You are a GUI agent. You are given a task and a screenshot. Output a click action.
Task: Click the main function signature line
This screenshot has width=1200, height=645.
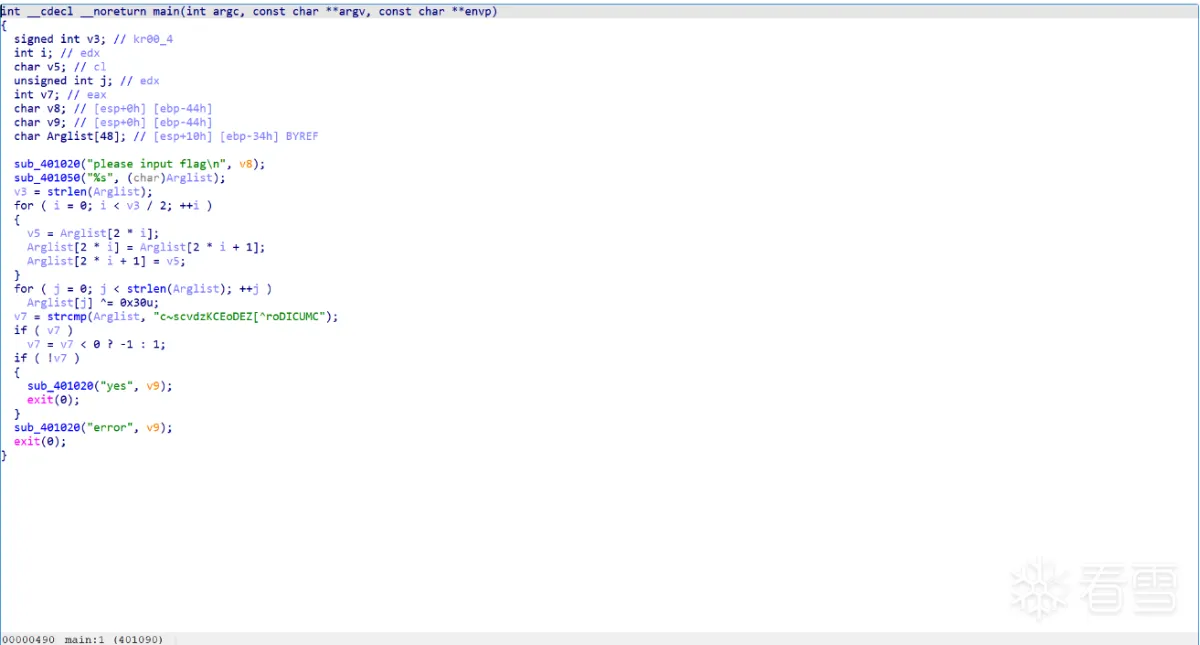tap(249, 11)
